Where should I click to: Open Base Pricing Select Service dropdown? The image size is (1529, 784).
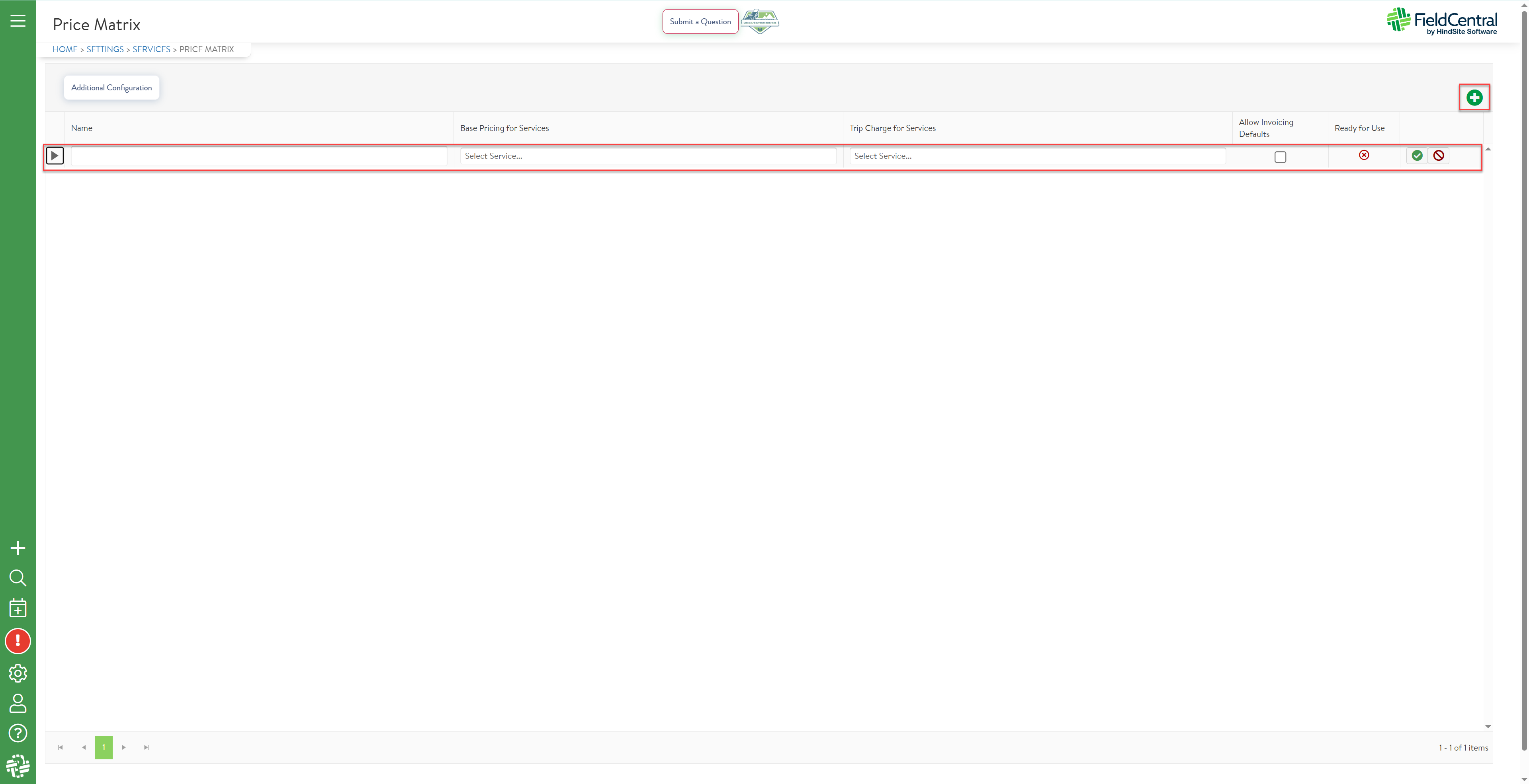tap(647, 156)
